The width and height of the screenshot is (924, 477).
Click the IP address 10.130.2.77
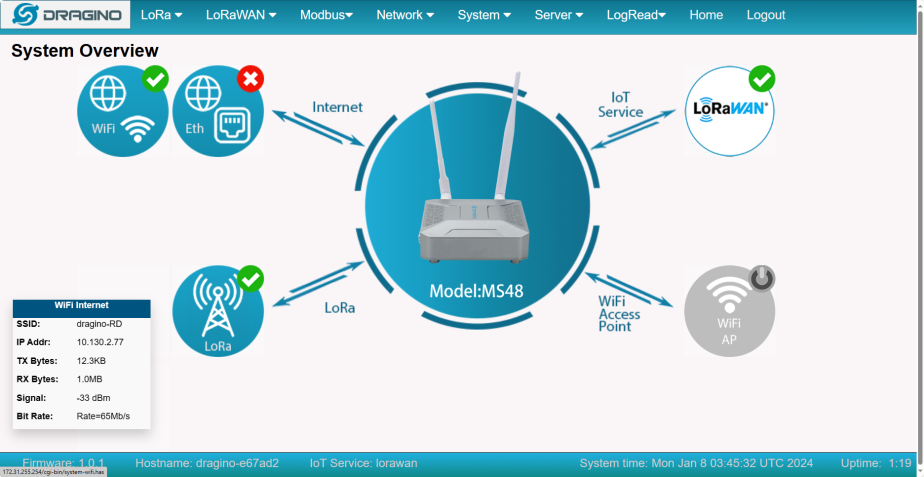100,342
